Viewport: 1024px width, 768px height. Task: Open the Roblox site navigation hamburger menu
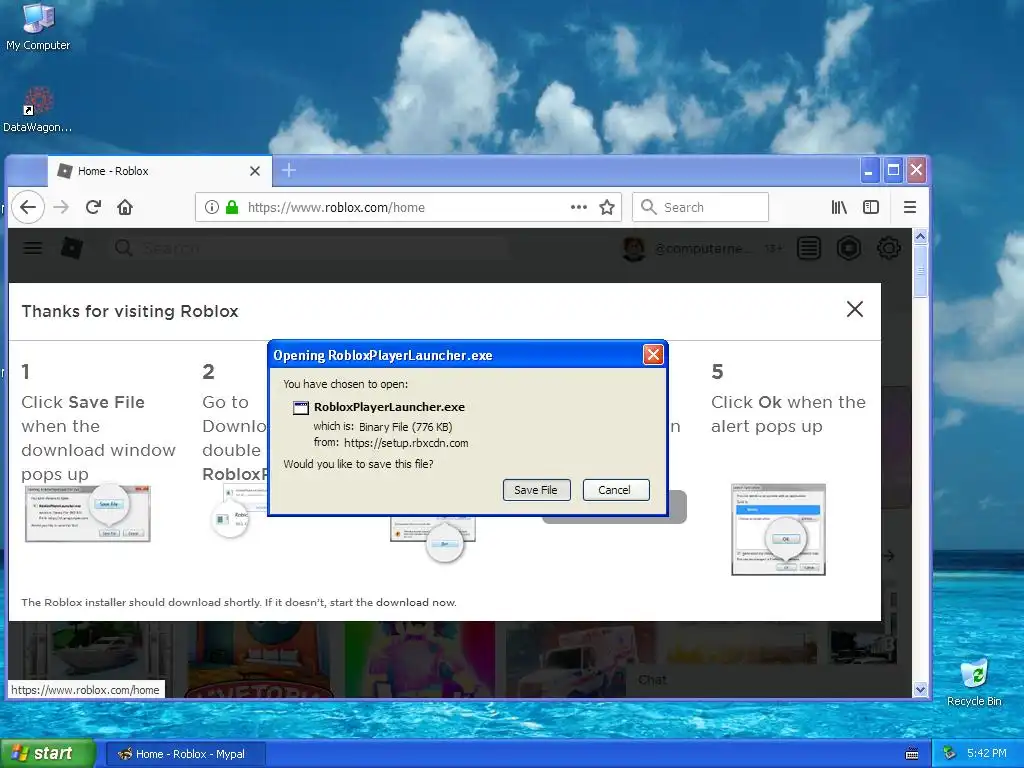pyautogui.click(x=33, y=248)
